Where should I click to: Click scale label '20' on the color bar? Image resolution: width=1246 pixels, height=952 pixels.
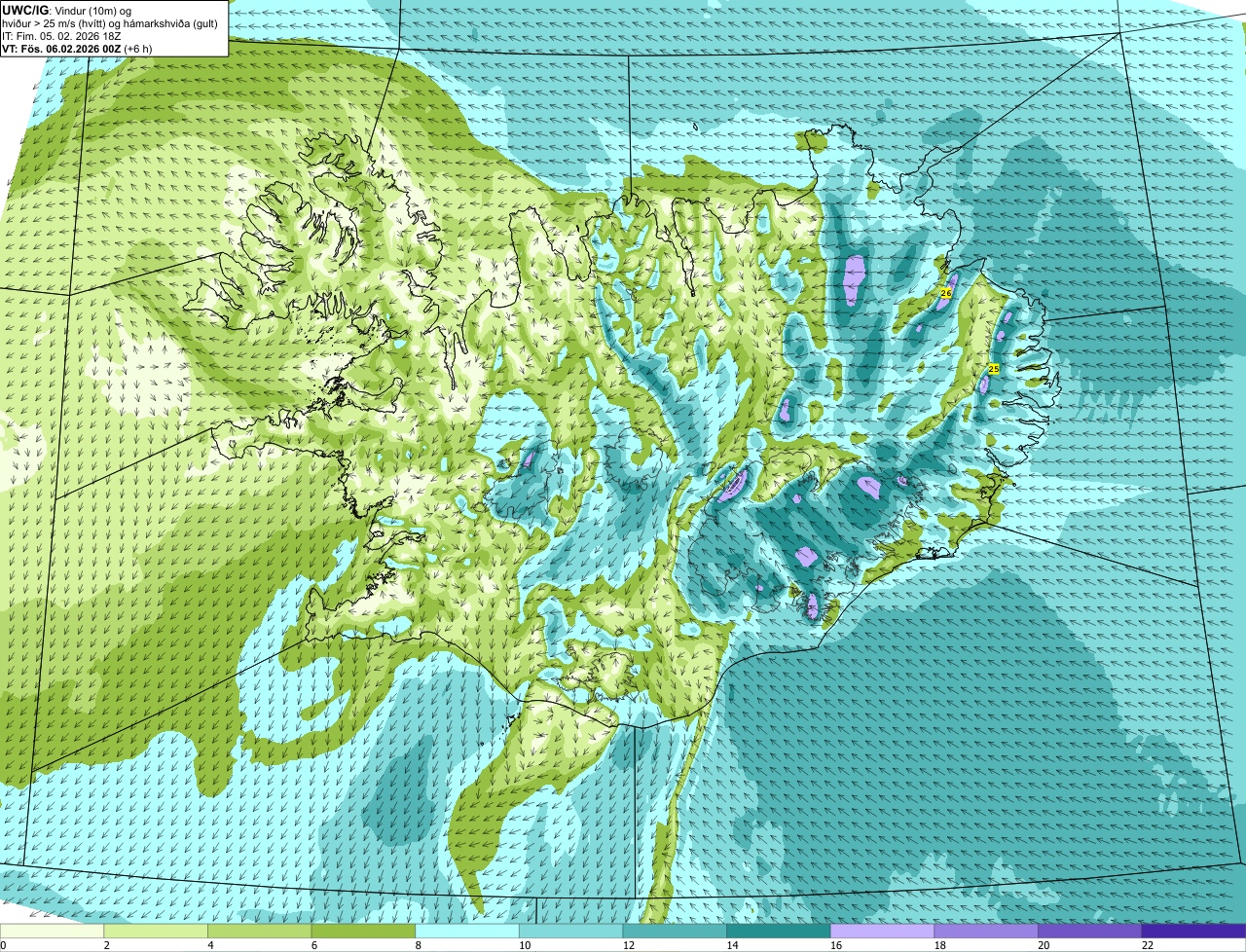(1044, 945)
